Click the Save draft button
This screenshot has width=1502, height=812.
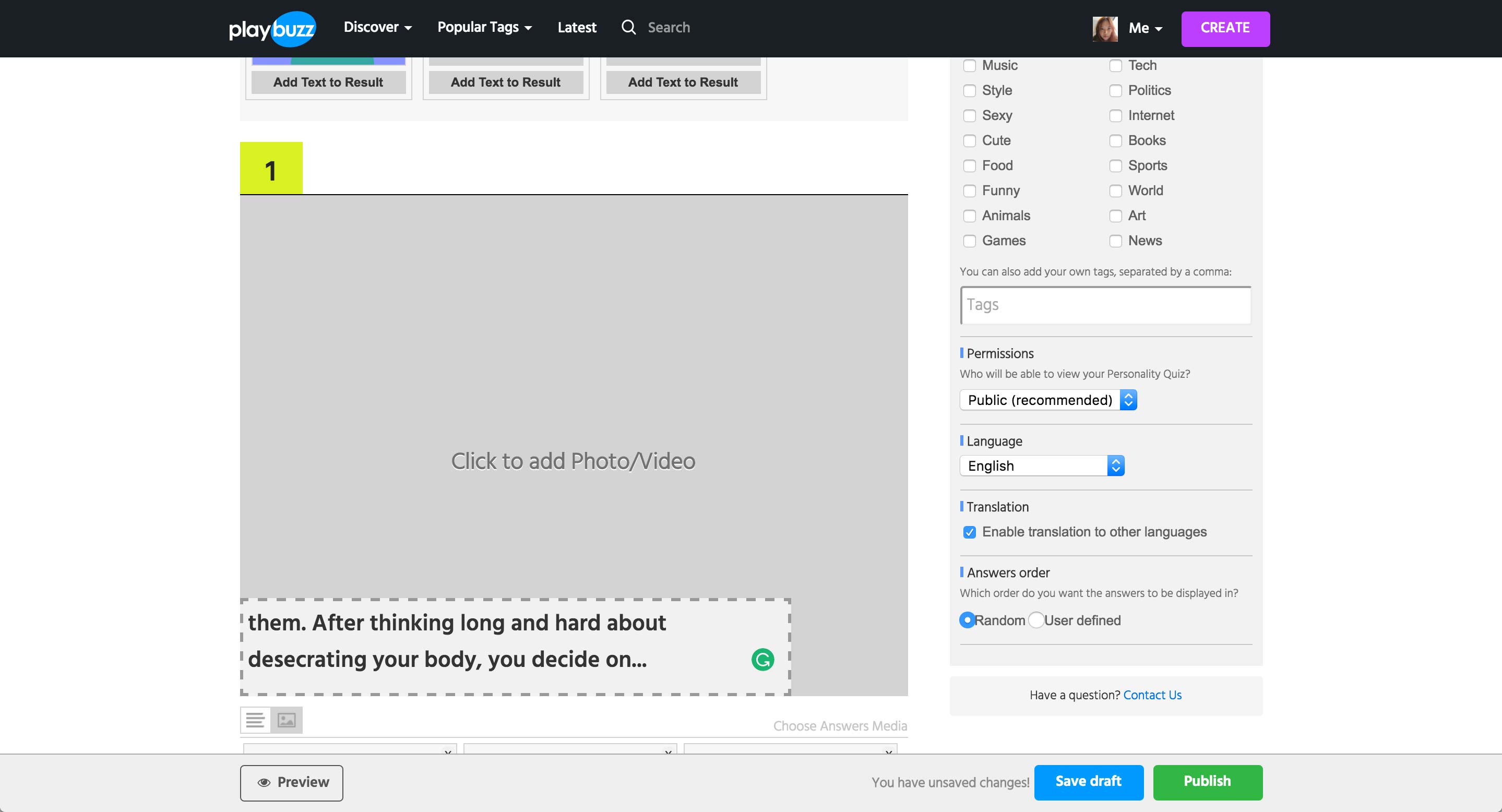coord(1088,782)
